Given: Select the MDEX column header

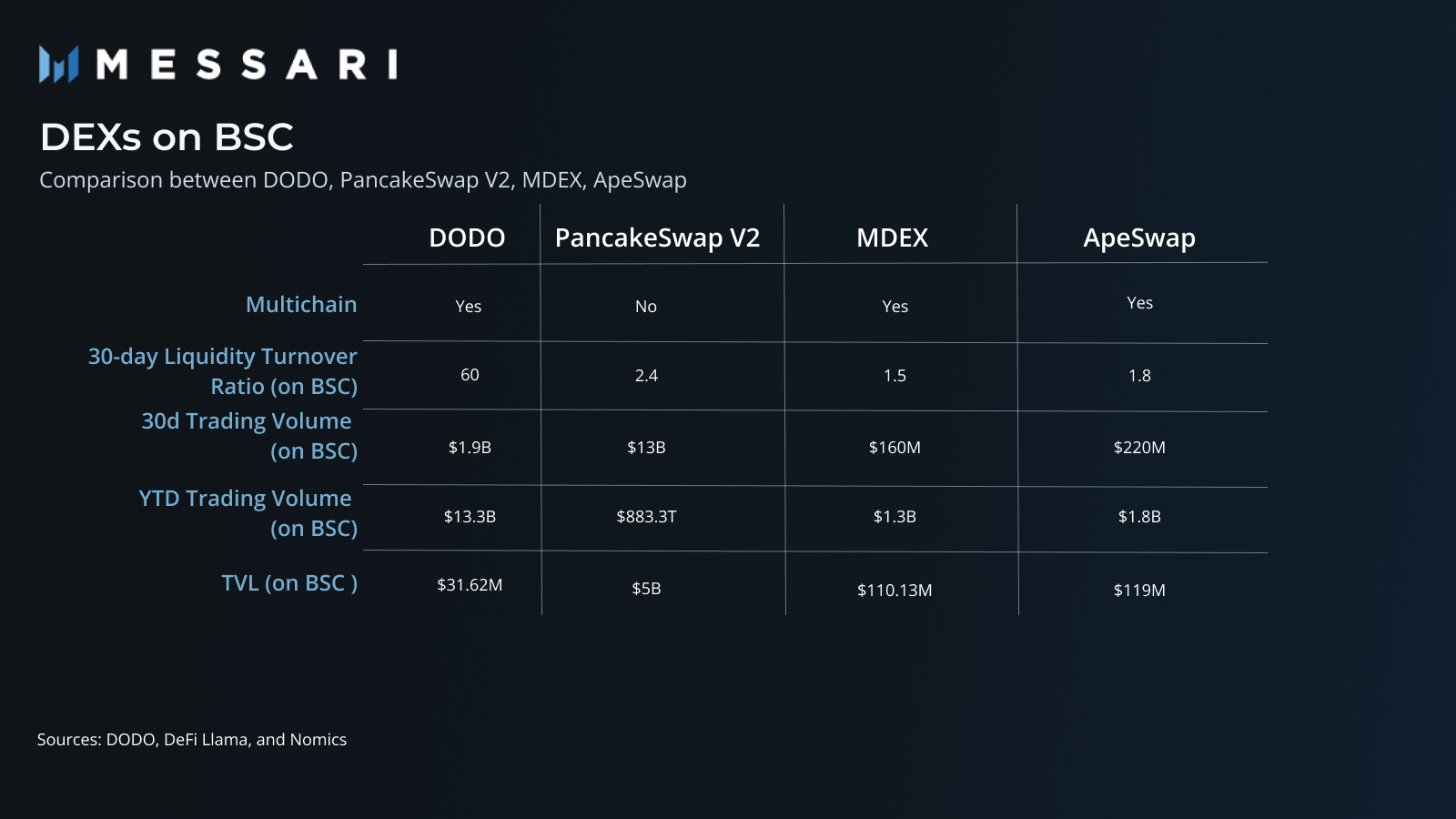Looking at the screenshot, I should [x=892, y=238].
